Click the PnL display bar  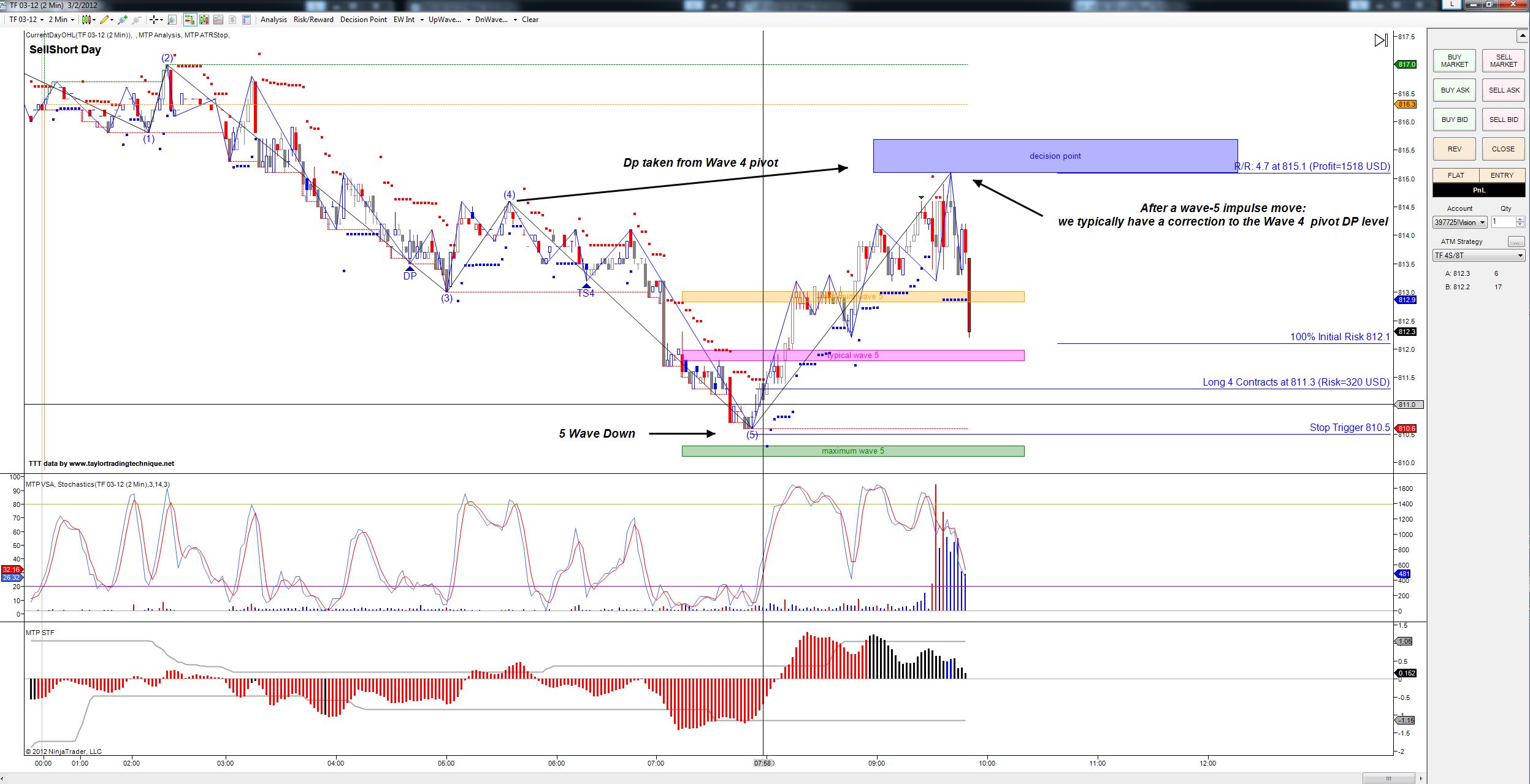[x=1479, y=190]
